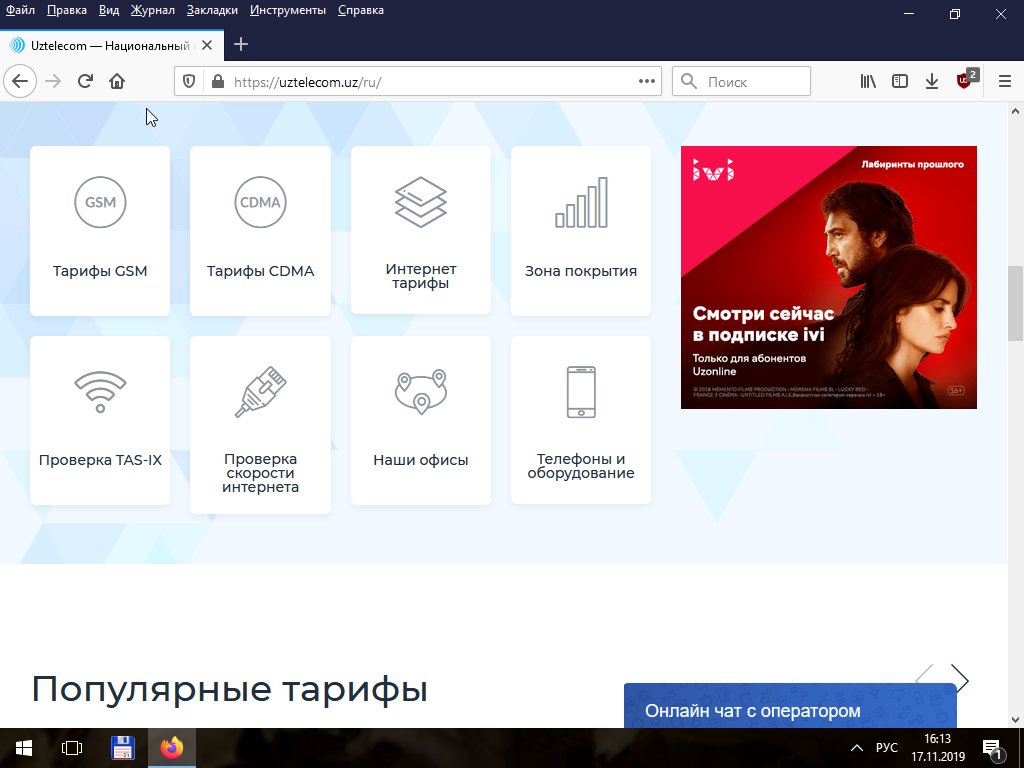Open the Файл menu
This screenshot has width=1024, height=768.
20,10
